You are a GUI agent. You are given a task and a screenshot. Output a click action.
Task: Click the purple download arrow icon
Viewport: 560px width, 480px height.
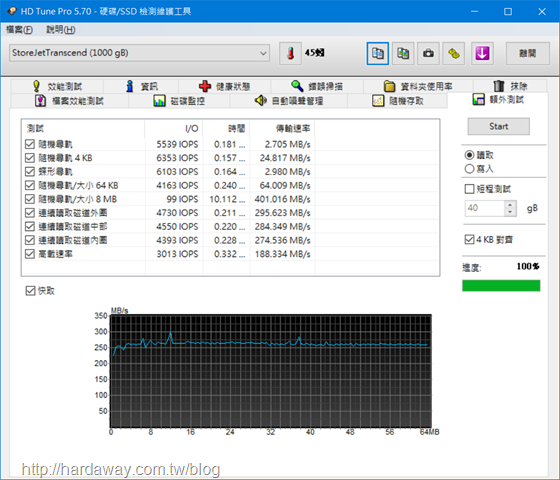coord(482,54)
